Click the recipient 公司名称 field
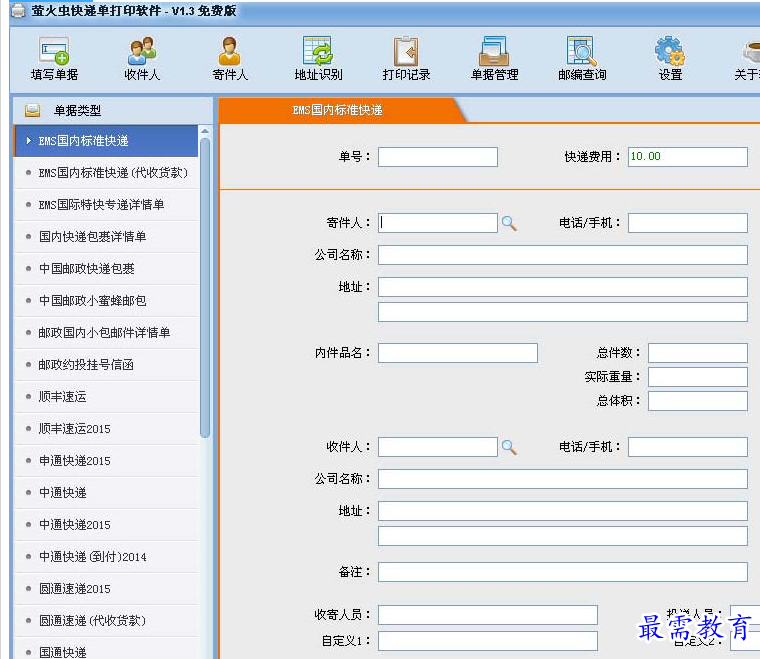Image resolution: width=760 pixels, height=659 pixels. click(563, 479)
